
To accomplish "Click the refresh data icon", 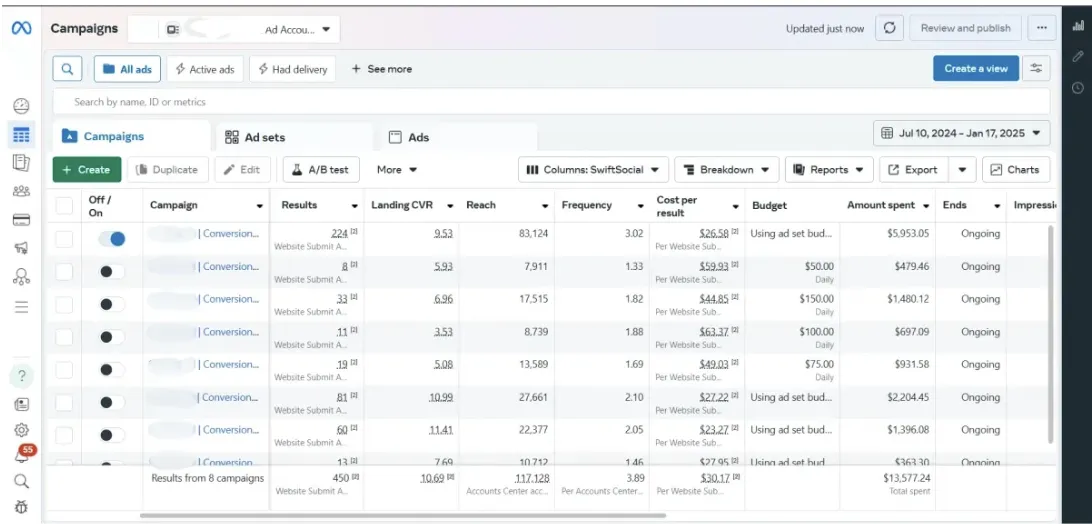I will click(889, 28).
